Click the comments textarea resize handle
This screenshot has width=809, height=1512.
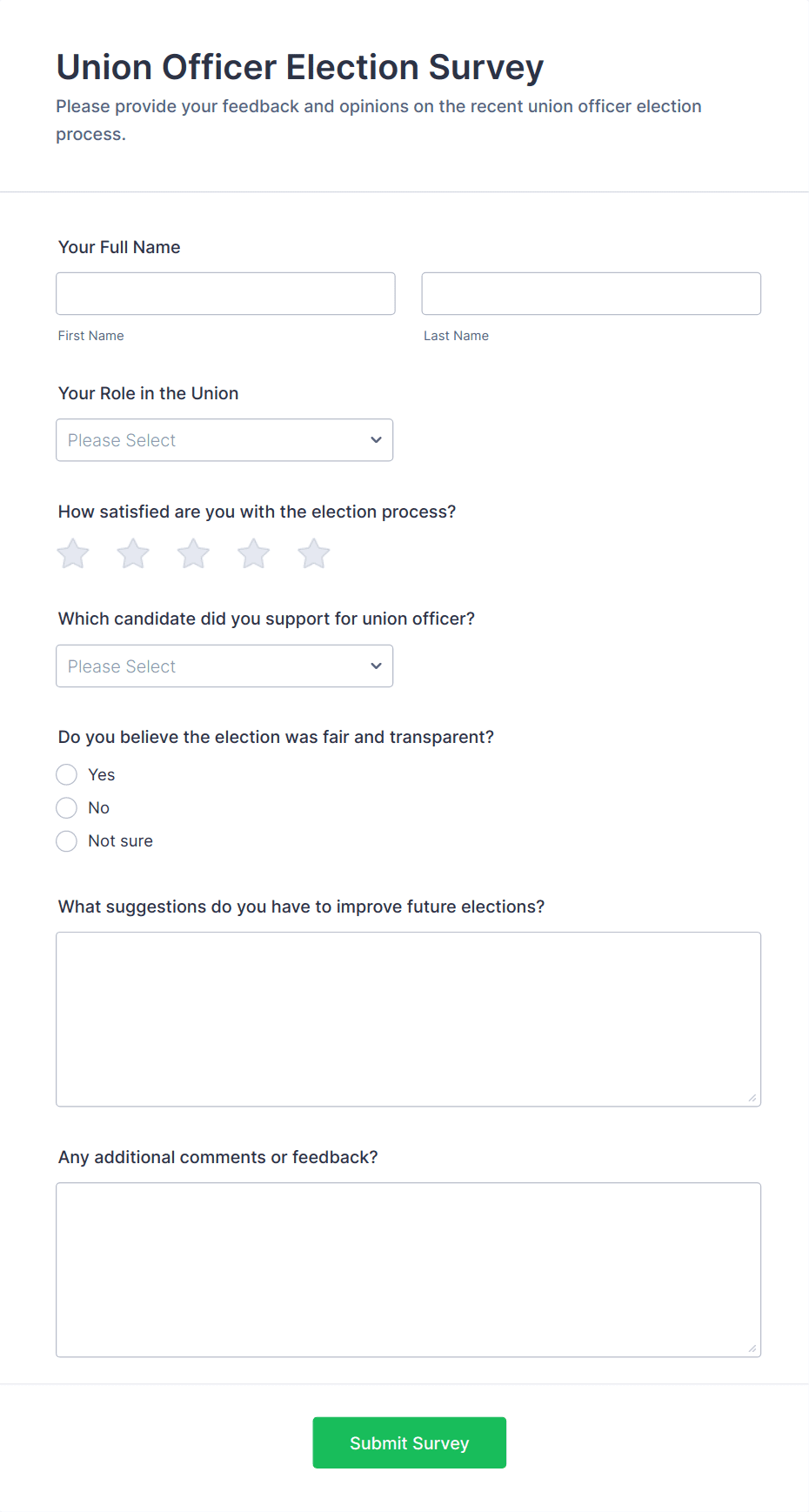pyautogui.click(x=752, y=1348)
